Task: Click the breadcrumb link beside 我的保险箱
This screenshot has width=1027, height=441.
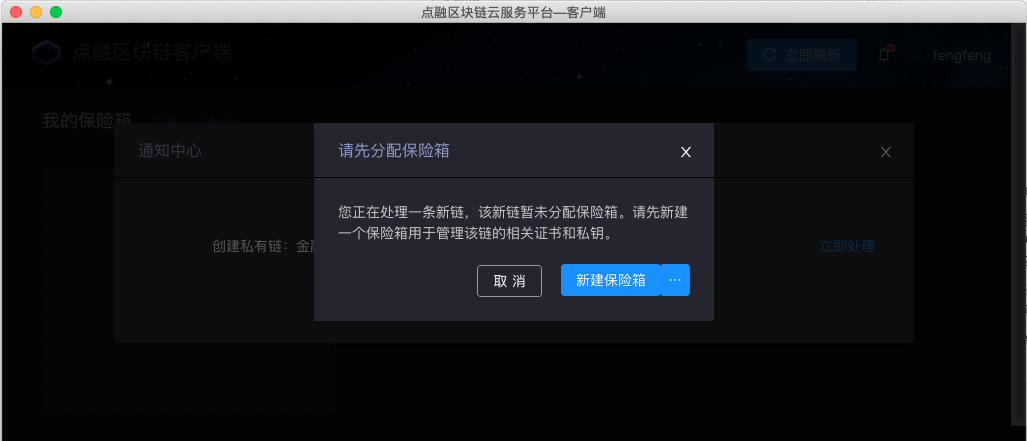Action: click(192, 122)
